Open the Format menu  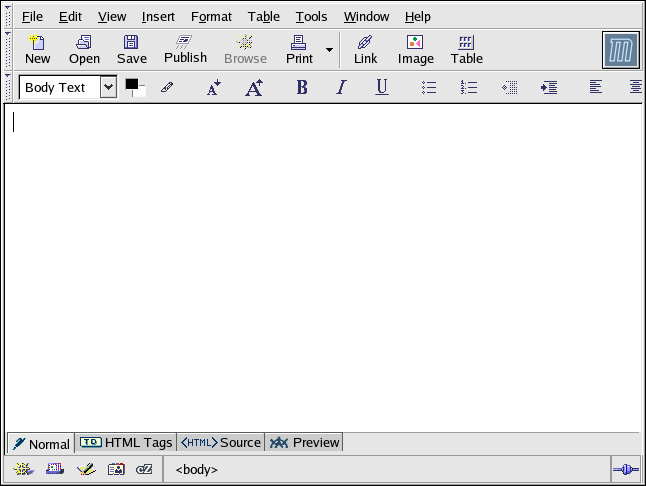coord(211,17)
